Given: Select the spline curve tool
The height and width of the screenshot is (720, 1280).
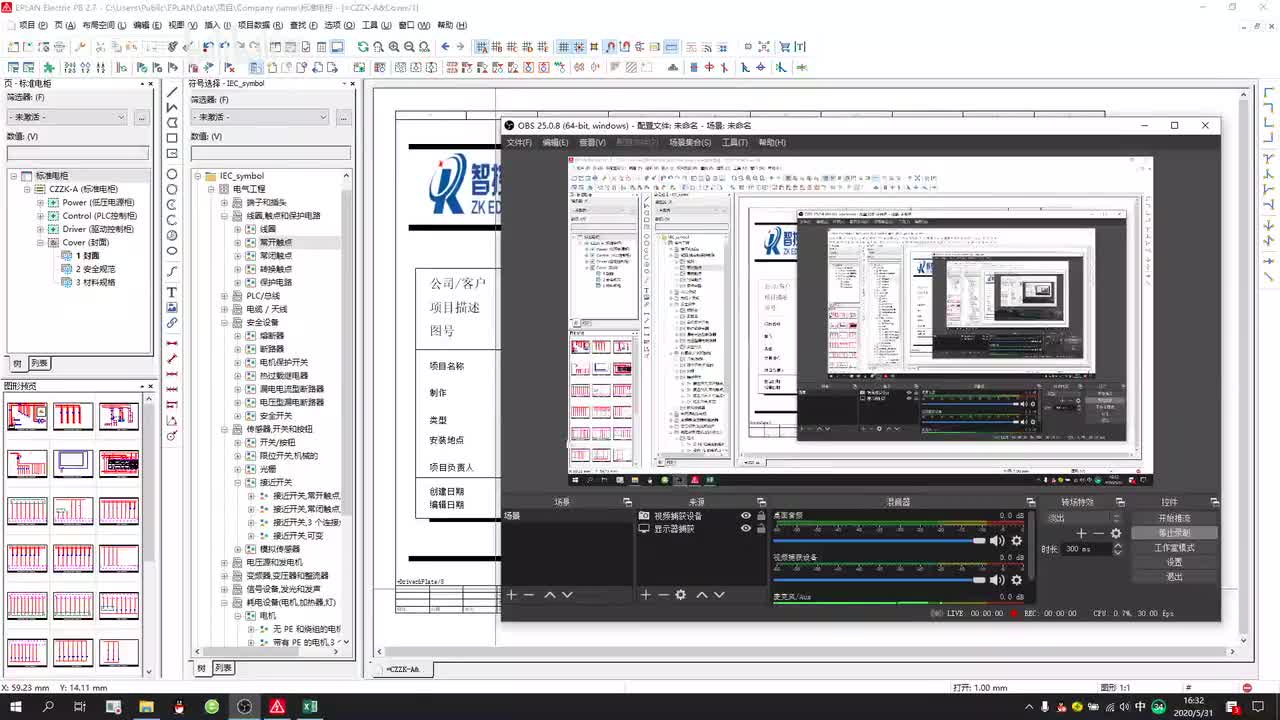Looking at the screenshot, I should 172,272.
